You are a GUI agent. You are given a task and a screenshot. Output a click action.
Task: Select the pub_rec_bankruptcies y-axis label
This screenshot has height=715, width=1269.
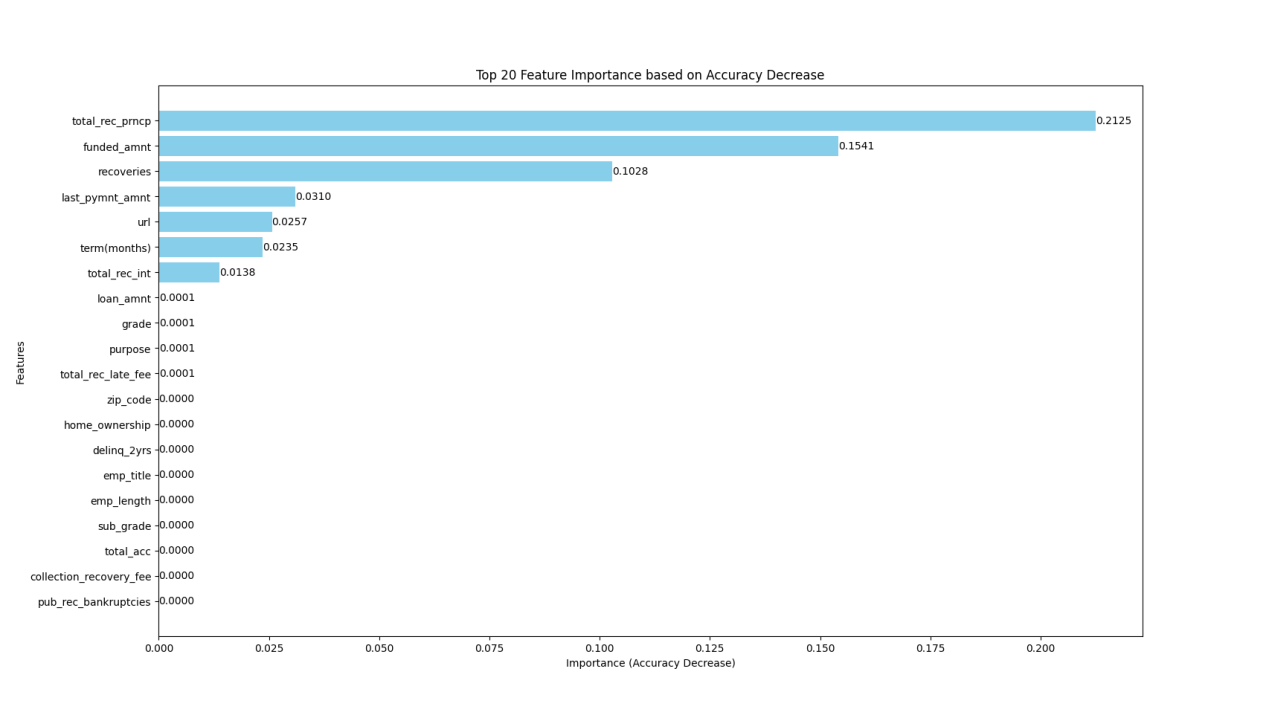[x=94, y=602]
